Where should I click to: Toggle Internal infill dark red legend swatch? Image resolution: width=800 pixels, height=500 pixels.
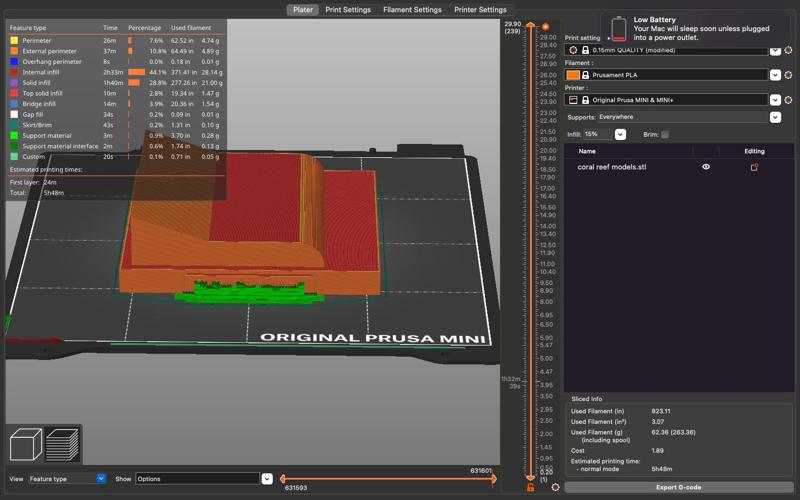click(14, 72)
